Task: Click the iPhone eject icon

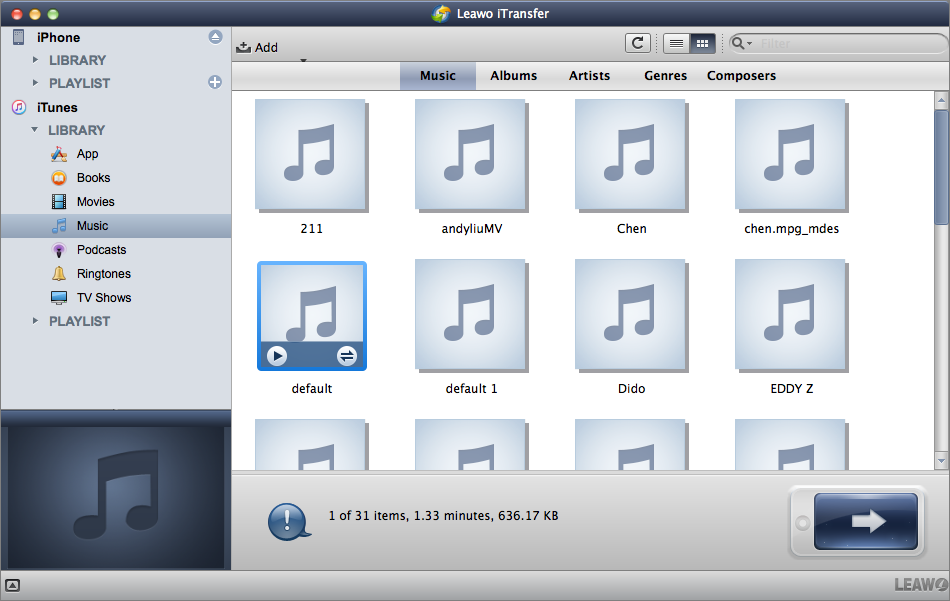Action: tap(215, 37)
